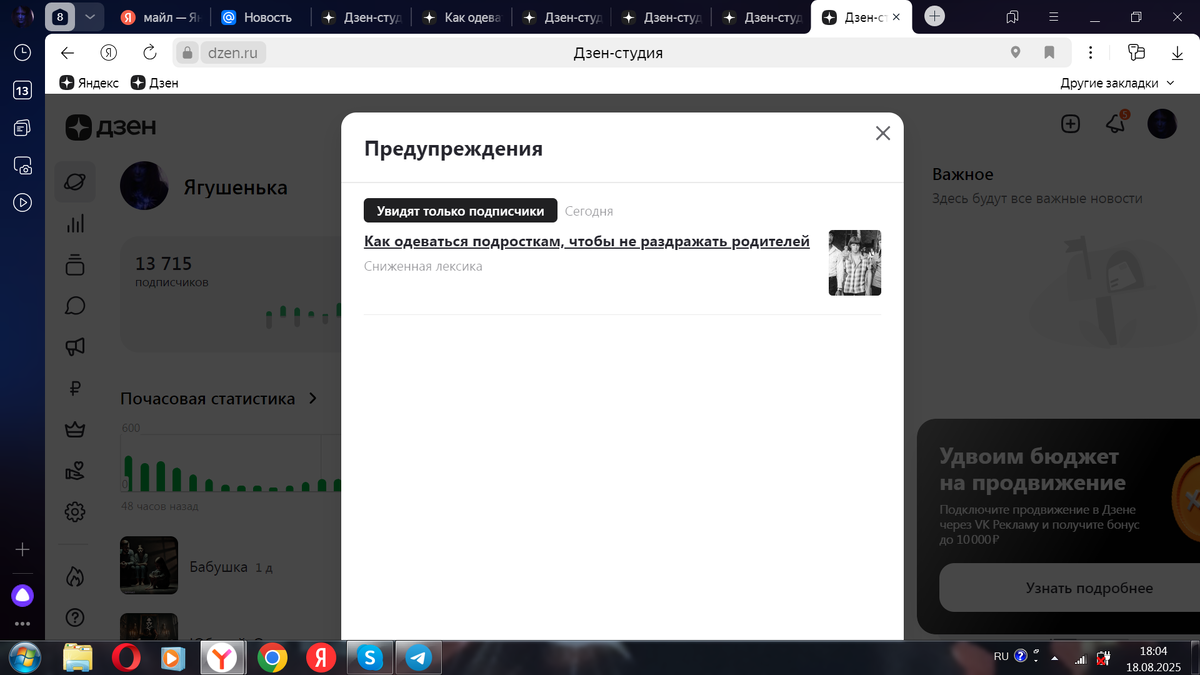Click Yandex home Я button
Screen dimensions: 1200x675
point(109,53)
